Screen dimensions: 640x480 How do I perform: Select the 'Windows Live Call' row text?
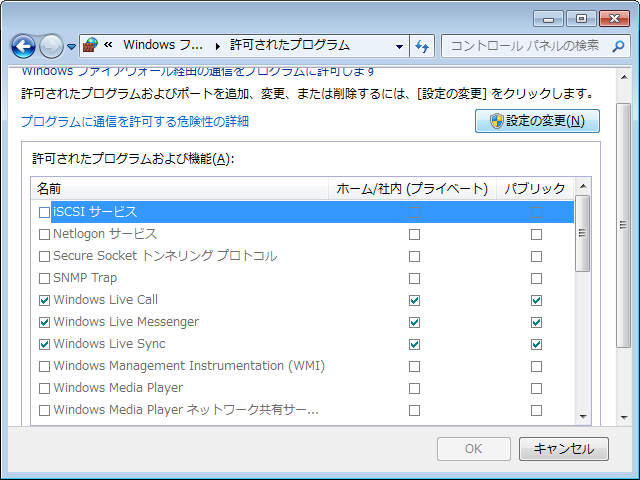tap(105, 300)
